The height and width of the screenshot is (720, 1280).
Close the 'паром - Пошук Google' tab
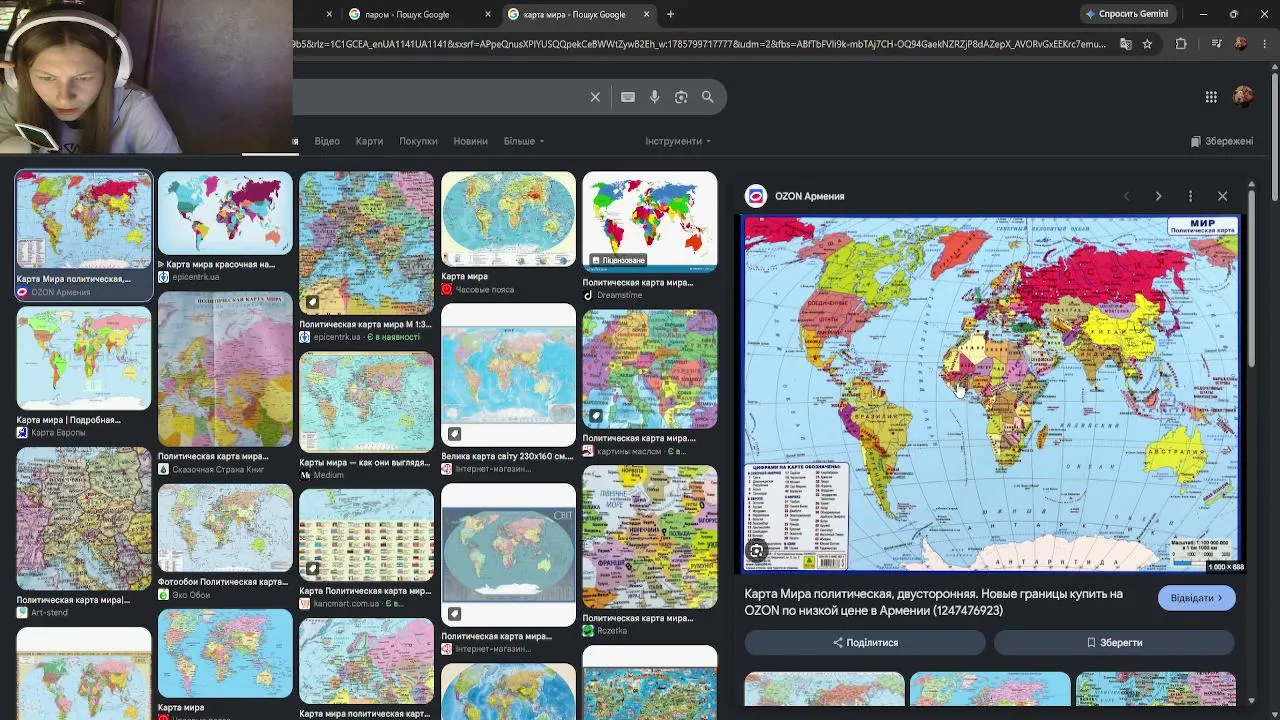[488, 14]
